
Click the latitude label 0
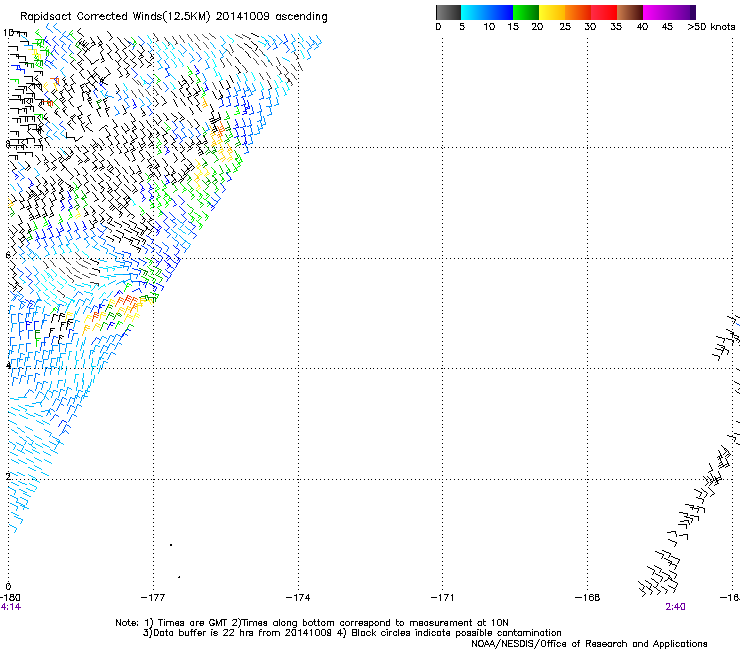click(x=8, y=587)
